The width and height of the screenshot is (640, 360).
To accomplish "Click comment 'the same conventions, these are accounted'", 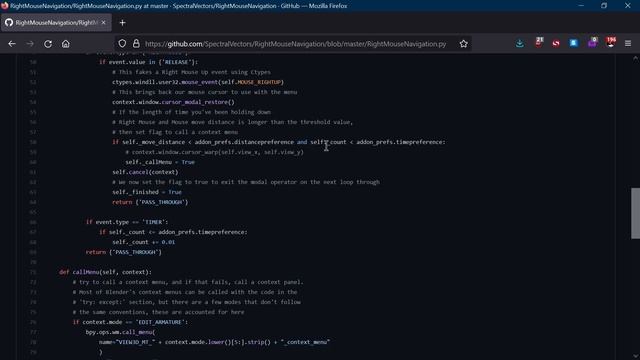I will 158,312.
